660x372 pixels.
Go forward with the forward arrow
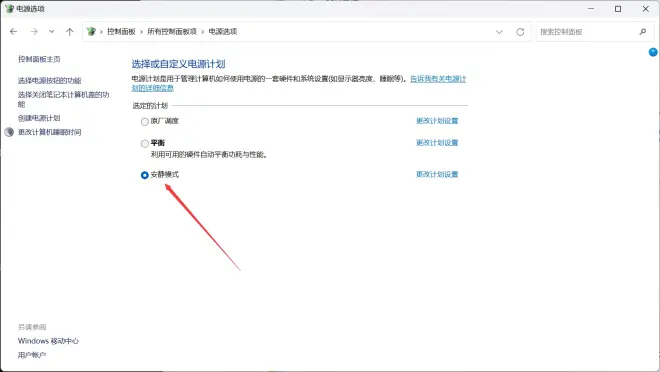click(34, 32)
